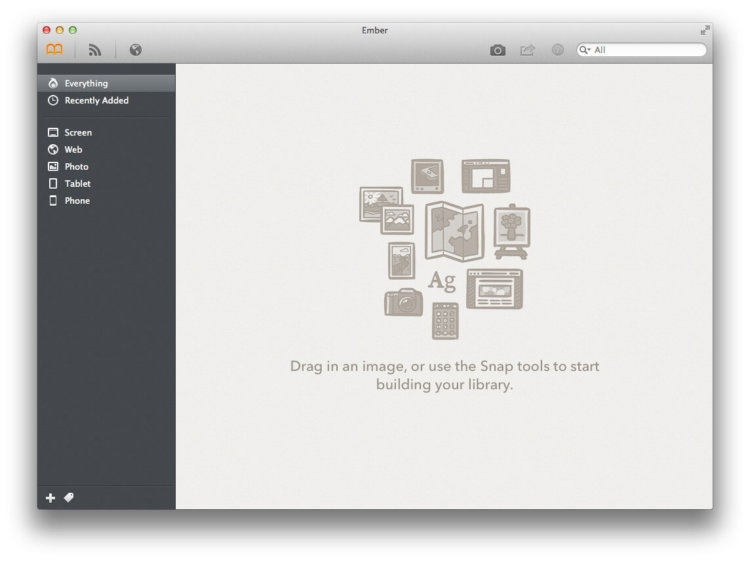Select Recently Added in the sidebar
The height and width of the screenshot is (561, 750).
pos(107,100)
